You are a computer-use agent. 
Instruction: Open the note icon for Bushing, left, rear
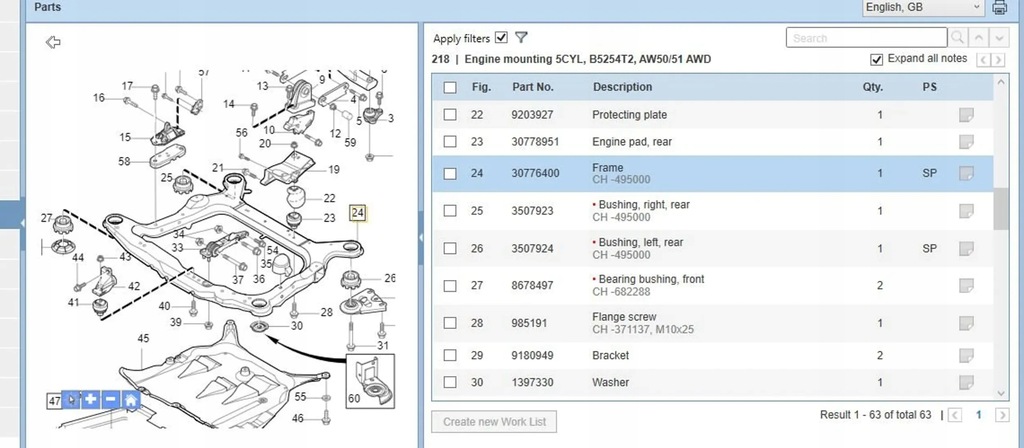pyautogui.click(x=966, y=249)
